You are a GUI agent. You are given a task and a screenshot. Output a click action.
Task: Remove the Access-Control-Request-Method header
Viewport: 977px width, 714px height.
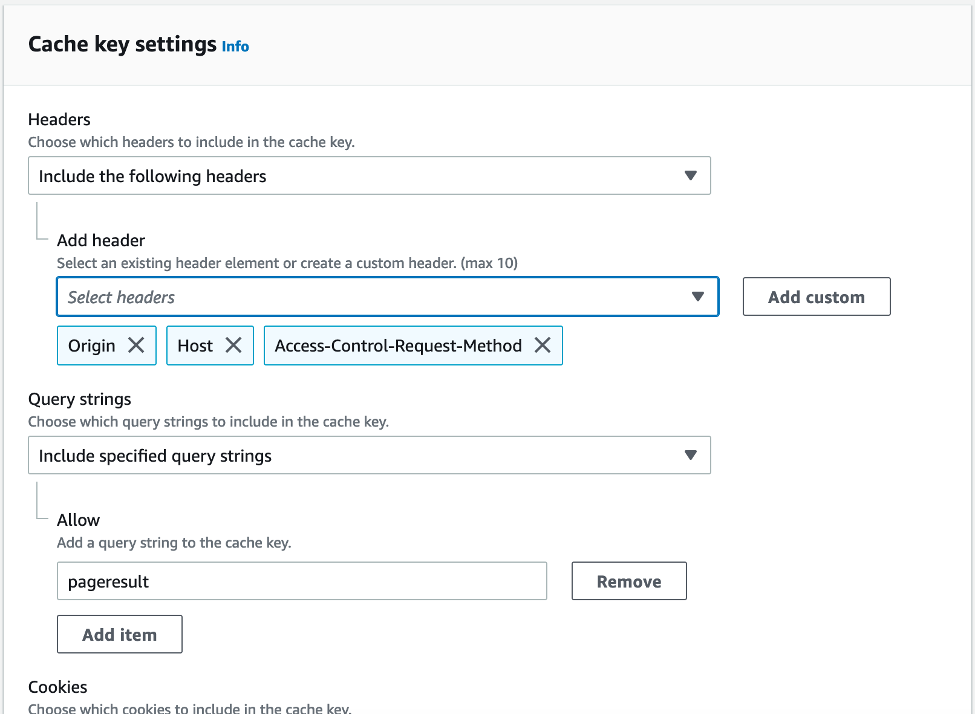[542, 345]
